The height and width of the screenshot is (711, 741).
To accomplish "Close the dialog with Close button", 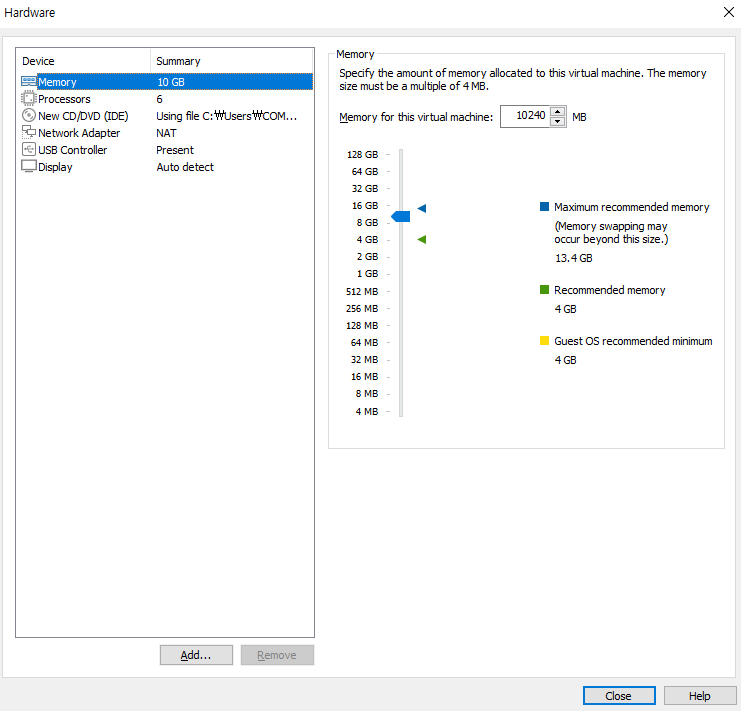I will tap(619, 696).
